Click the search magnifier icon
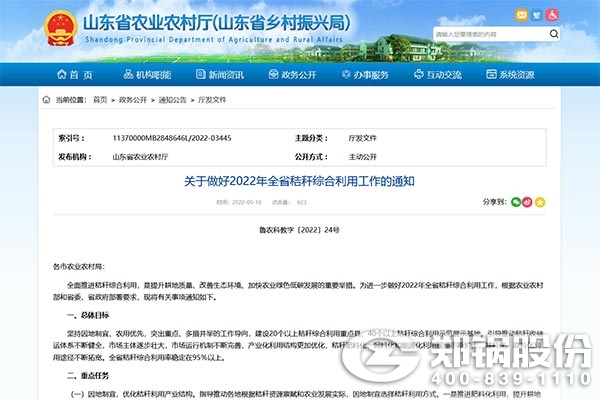The image size is (600, 400). [x=556, y=34]
